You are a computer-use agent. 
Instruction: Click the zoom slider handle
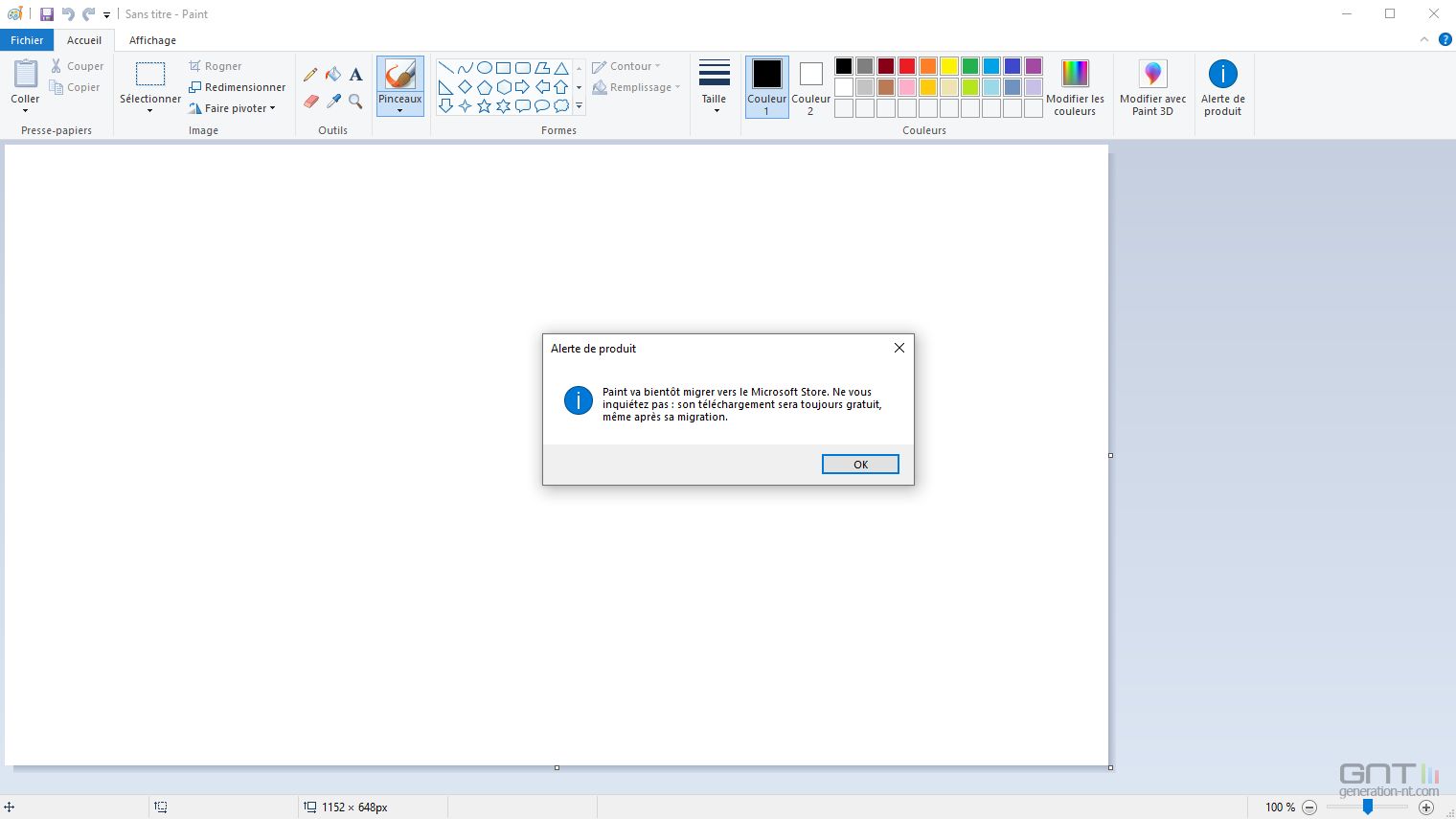[x=1368, y=808]
